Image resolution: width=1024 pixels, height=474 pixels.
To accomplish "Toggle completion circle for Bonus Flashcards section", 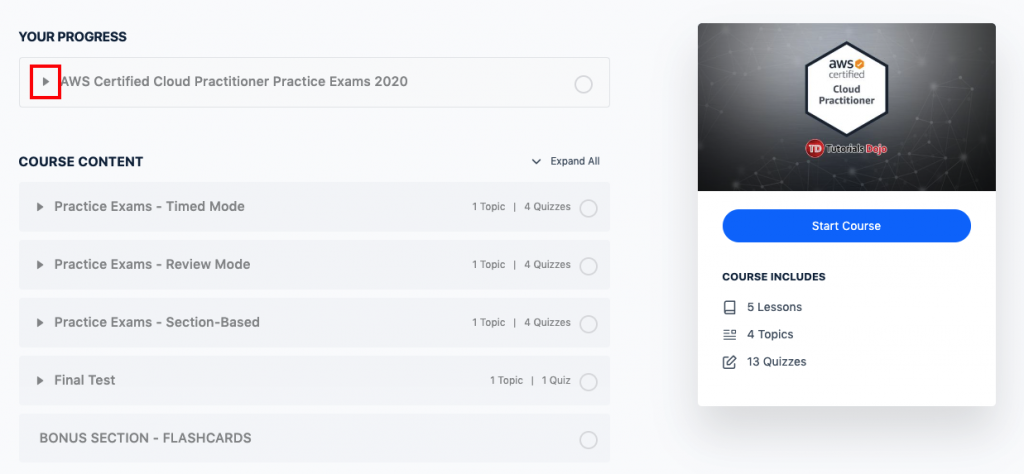I will (x=589, y=440).
